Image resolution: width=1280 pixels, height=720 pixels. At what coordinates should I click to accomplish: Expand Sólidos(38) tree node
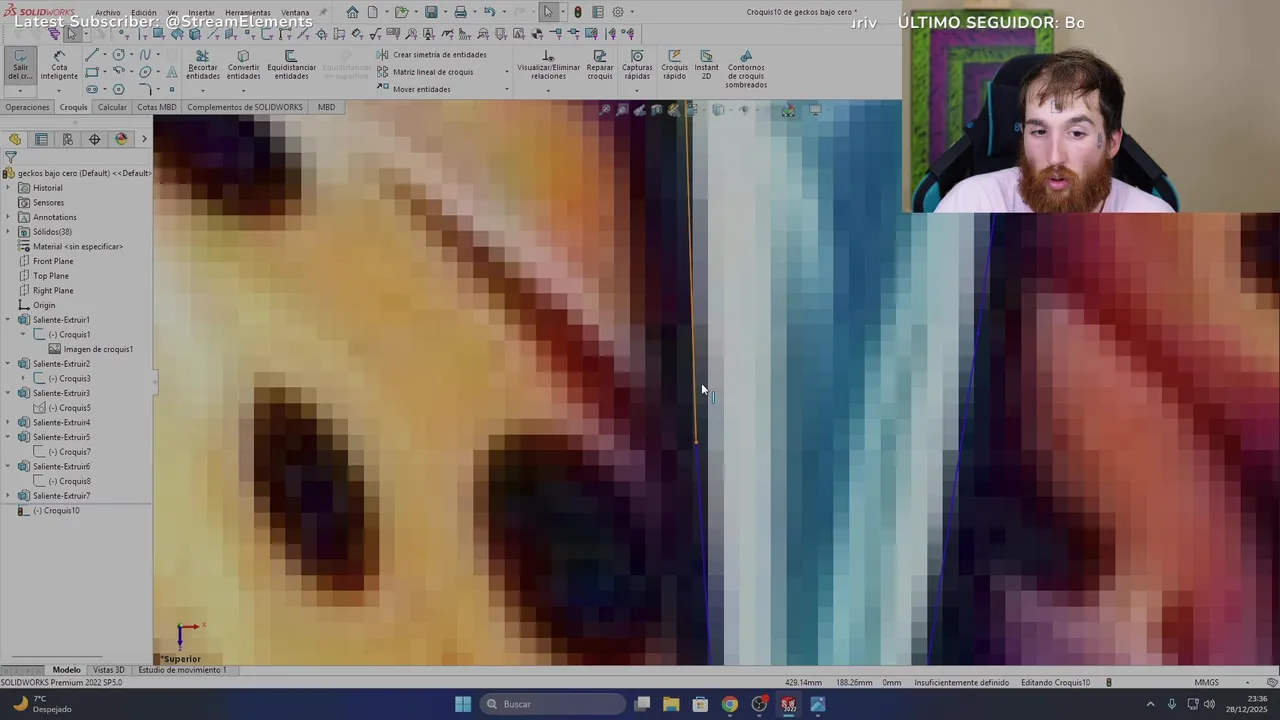coord(9,232)
